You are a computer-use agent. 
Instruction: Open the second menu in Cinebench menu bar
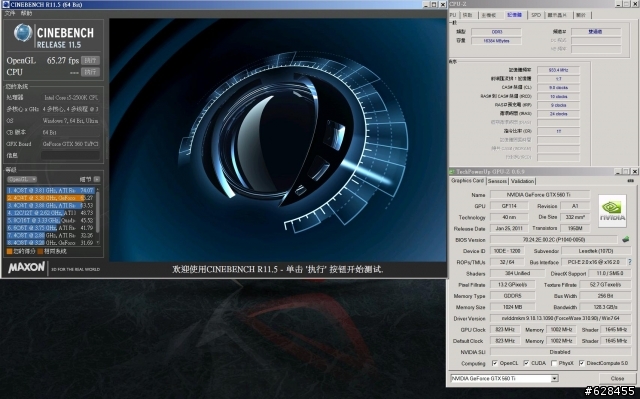coord(26,13)
